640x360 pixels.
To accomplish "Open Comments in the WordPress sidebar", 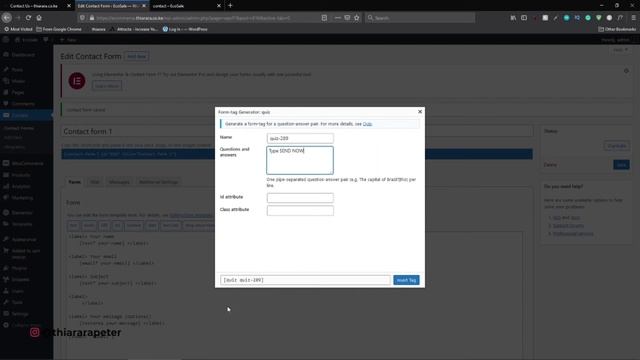I will (x=22, y=104).
